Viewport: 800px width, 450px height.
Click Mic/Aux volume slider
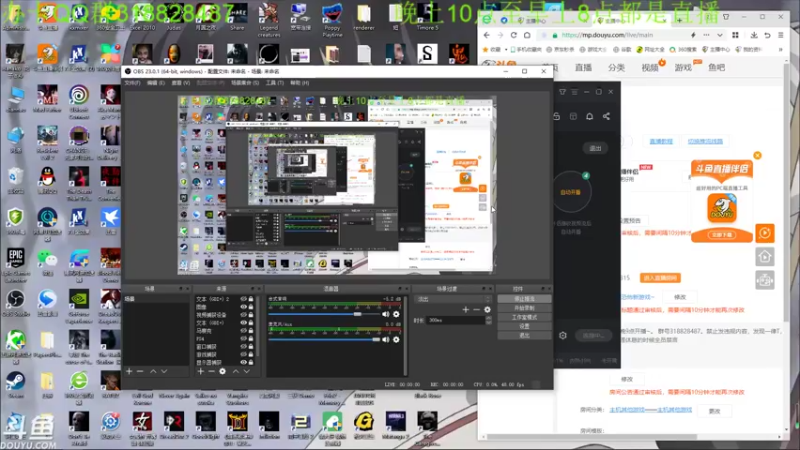click(324, 339)
